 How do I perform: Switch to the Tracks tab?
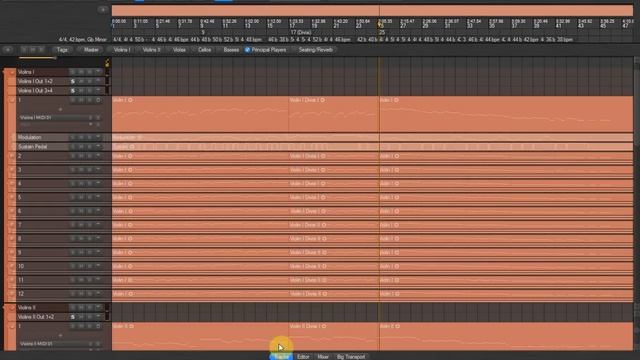[281, 357]
